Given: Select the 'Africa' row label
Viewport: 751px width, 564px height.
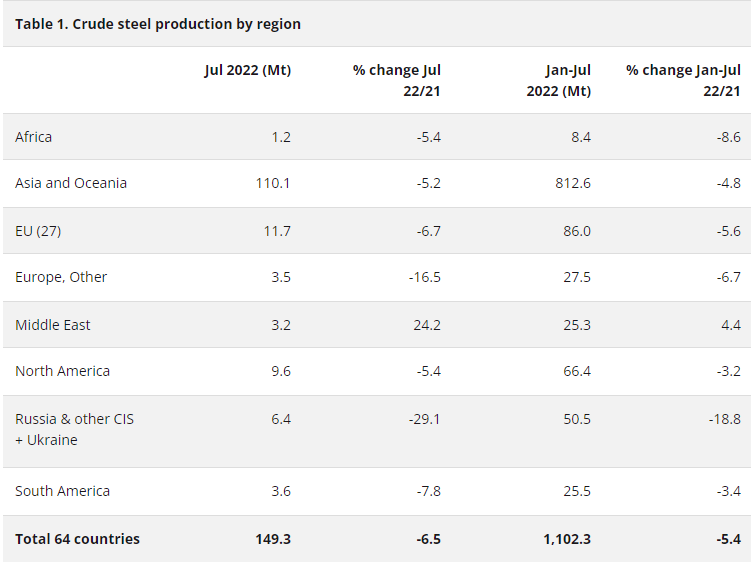Looking at the screenshot, I should 34,137.
